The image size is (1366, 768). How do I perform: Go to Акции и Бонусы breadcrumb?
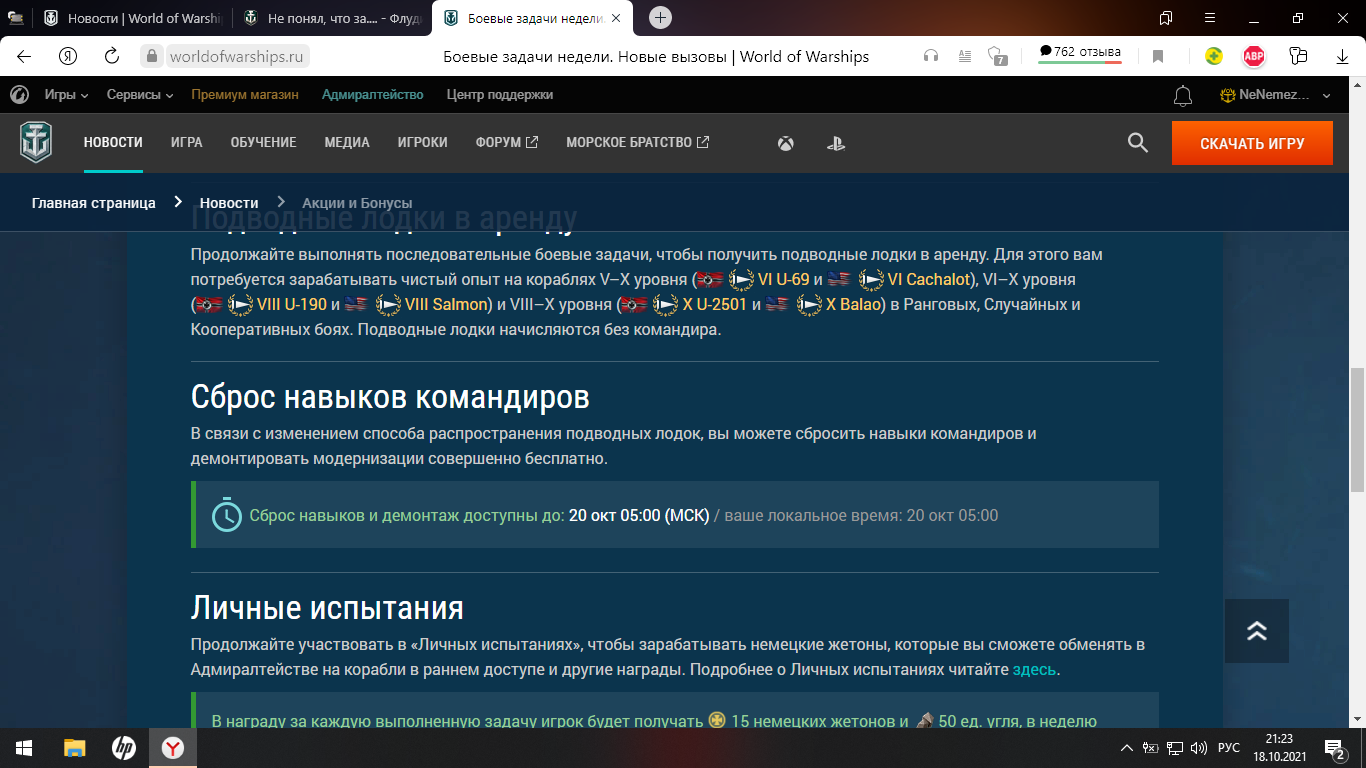(357, 203)
